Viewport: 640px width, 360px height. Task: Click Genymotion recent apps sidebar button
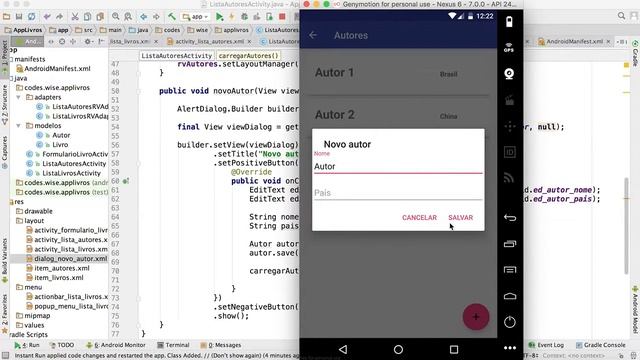[x=510, y=244]
